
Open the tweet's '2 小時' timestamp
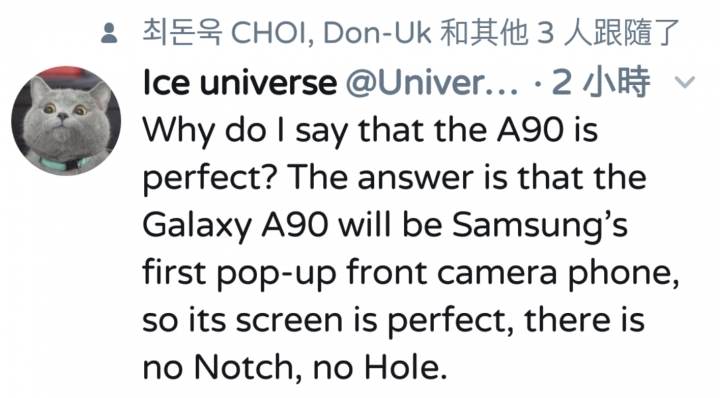pyautogui.click(x=601, y=82)
